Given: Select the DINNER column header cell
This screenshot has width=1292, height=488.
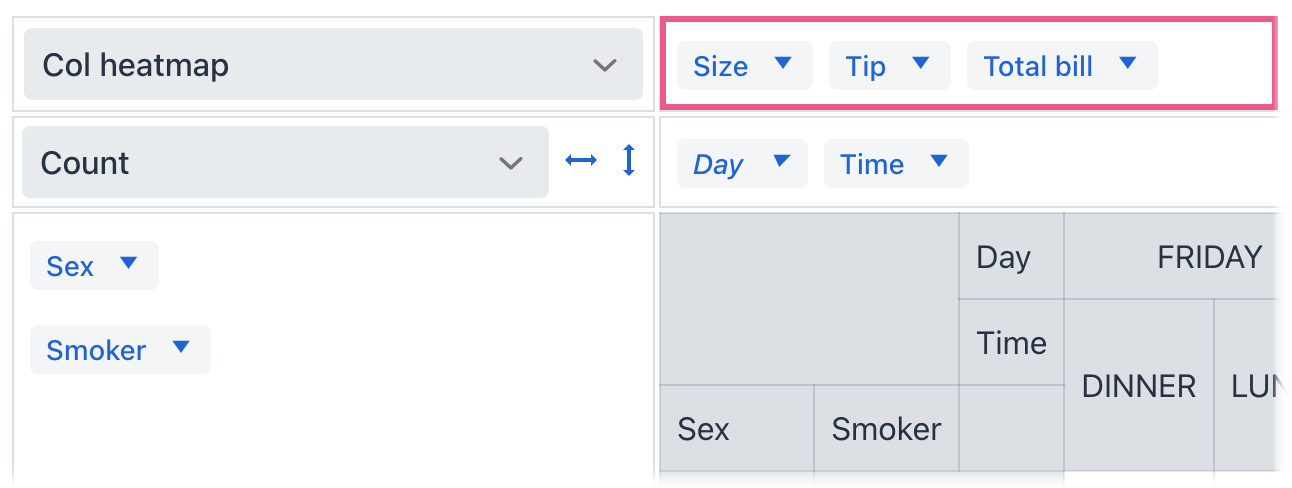Looking at the screenshot, I should [x=1139, y=386].
